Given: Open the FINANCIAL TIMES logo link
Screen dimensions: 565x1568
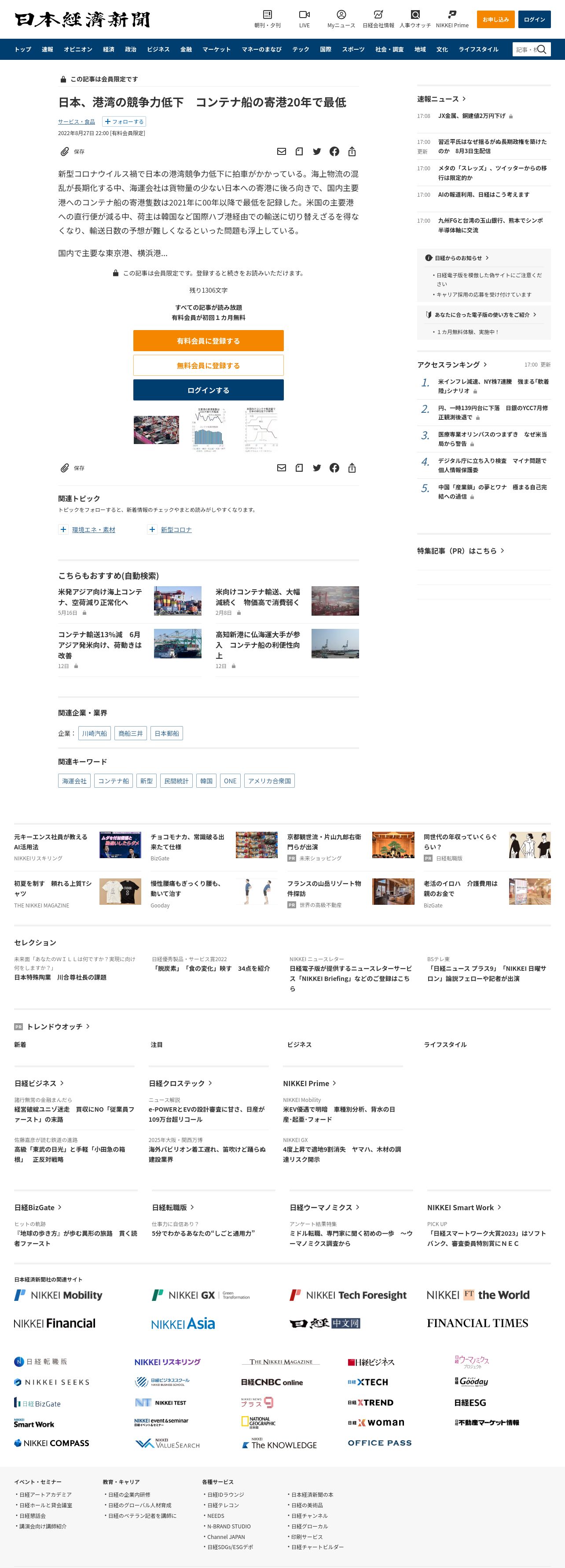Looking at the screenshot, I should (x=477, y=1323).
